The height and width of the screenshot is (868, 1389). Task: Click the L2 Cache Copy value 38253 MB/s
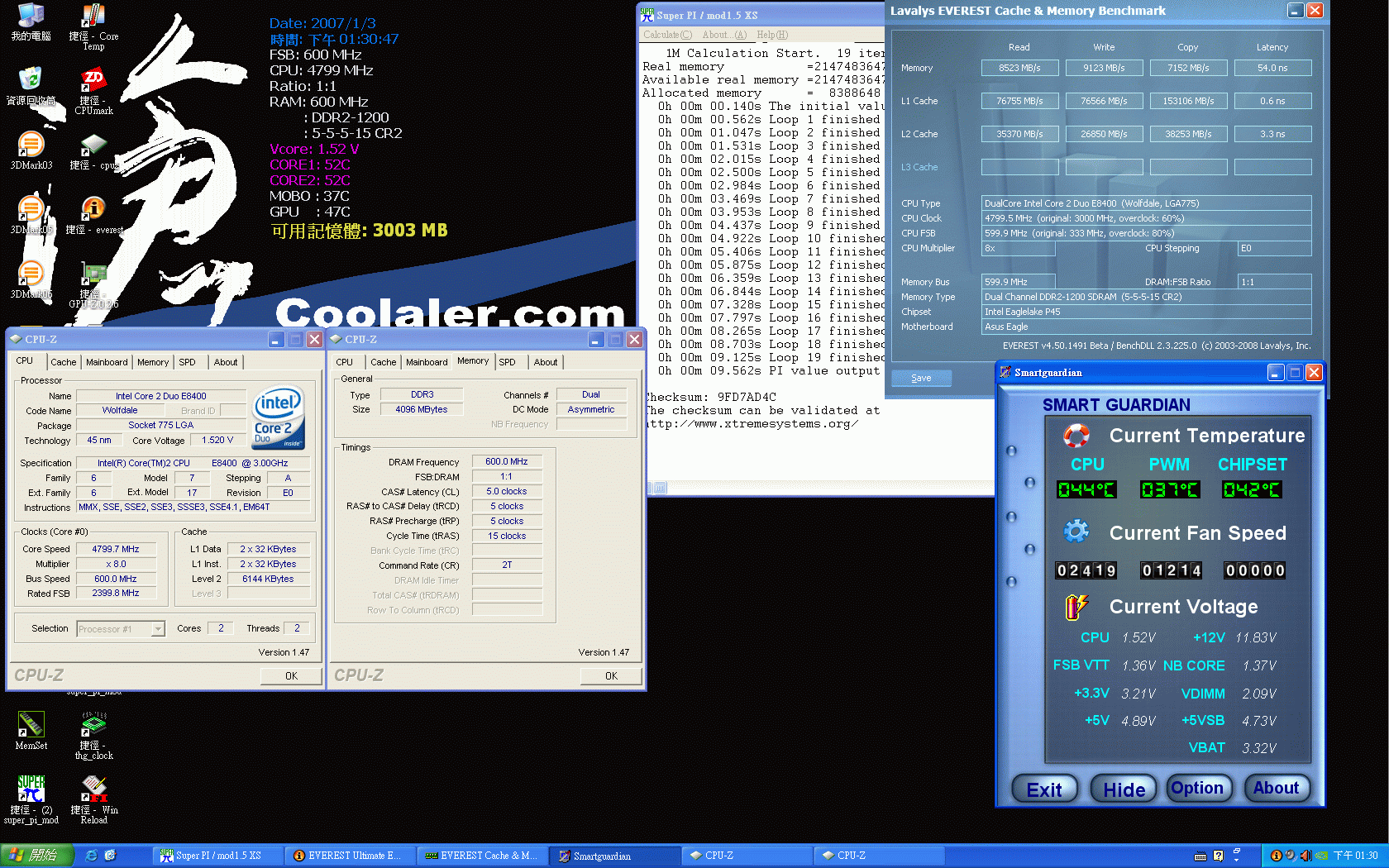pyautogui.click(x=1188, y=134)
